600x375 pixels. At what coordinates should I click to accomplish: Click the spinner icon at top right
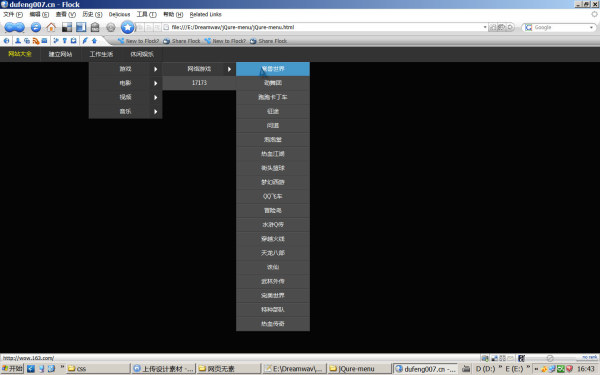point(594,14)
